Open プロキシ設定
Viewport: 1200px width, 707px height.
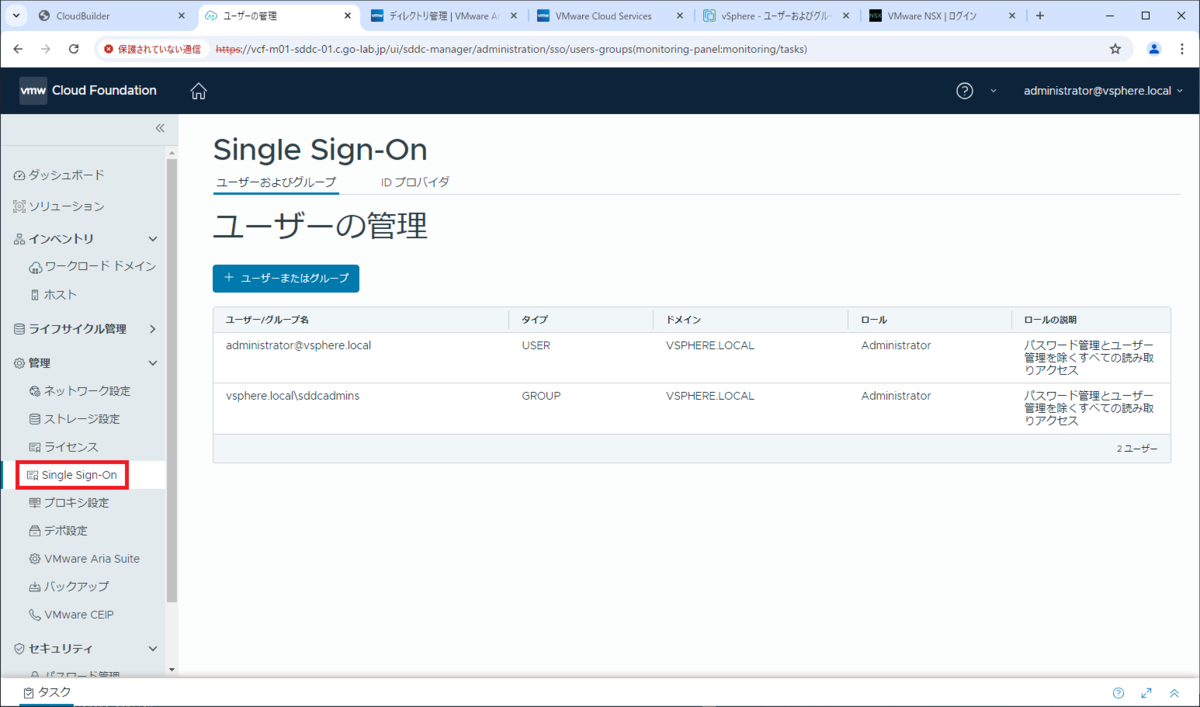pyautogui.click(x=69, y=503)
